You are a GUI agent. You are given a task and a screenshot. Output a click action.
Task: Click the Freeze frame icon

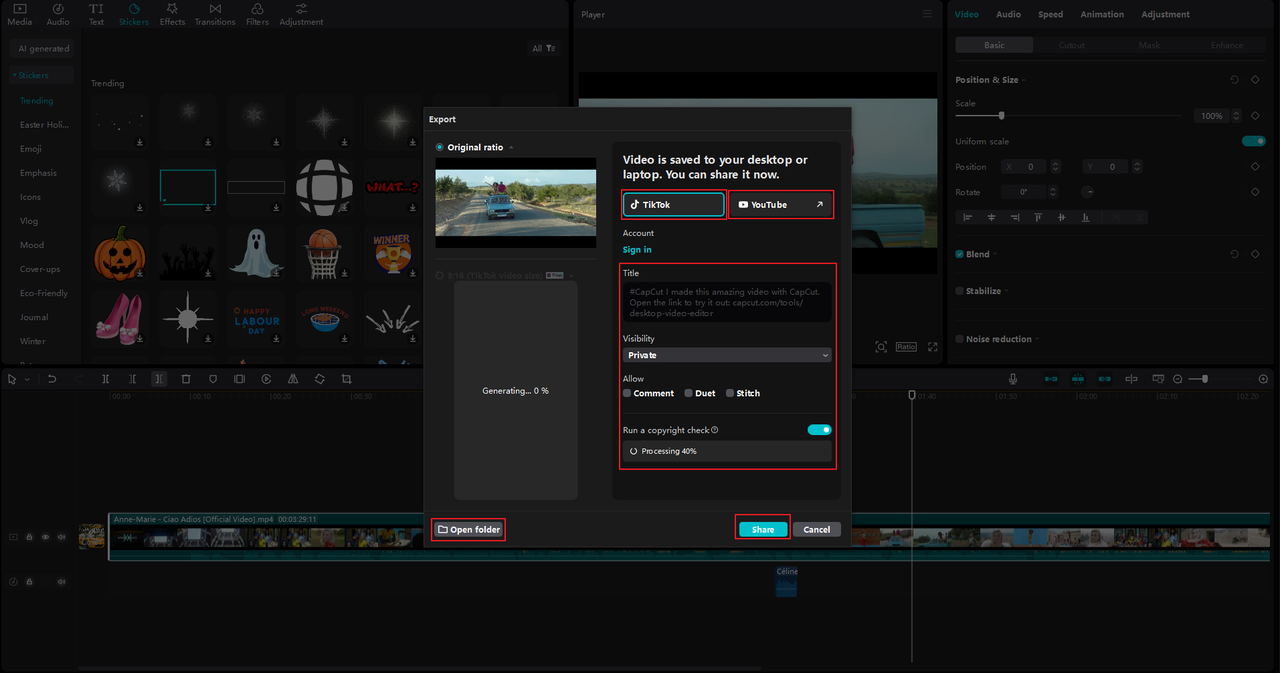click(x=239, y=379)
